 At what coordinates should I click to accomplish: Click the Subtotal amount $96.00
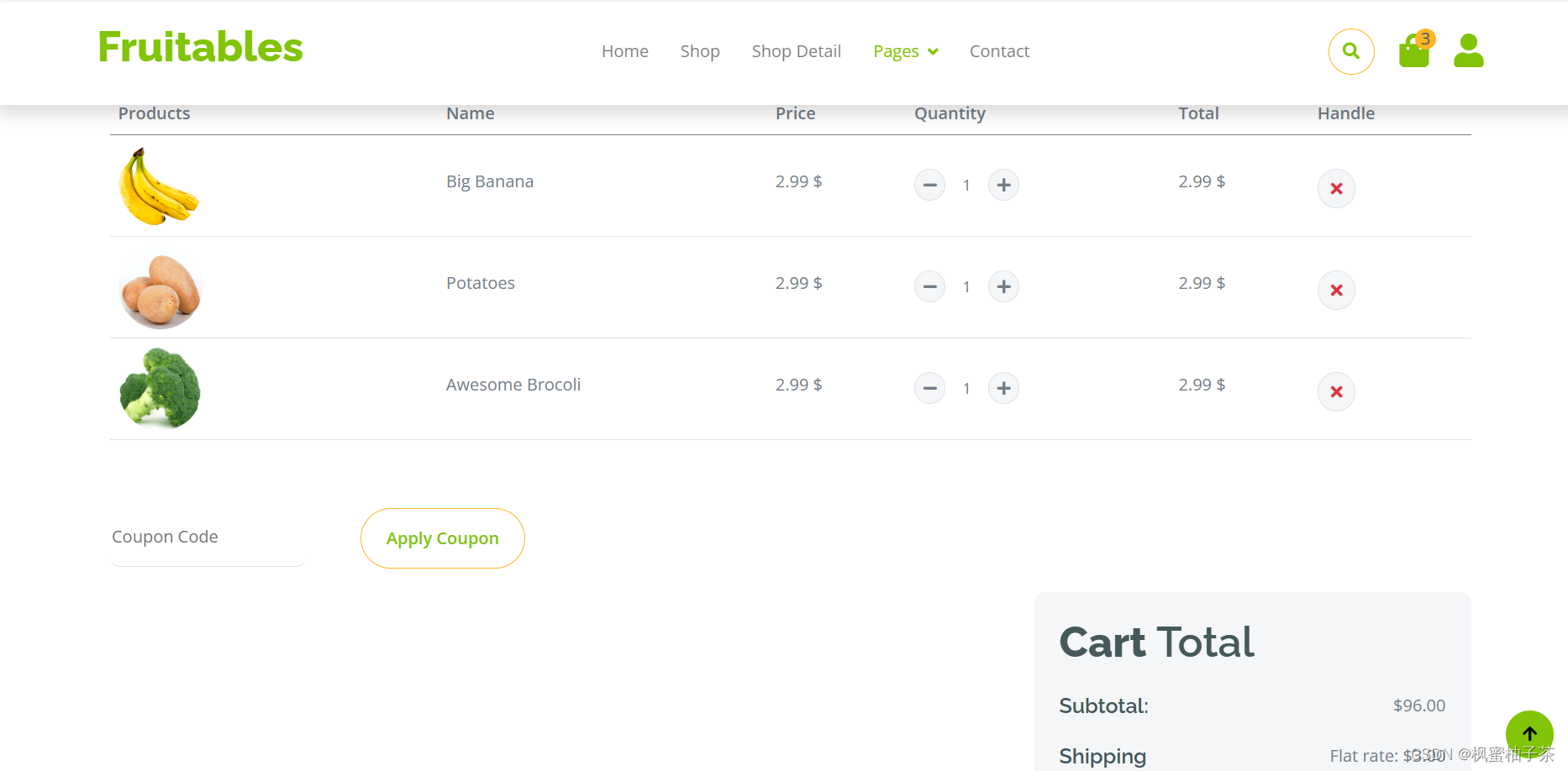(x=1419, y=705)
